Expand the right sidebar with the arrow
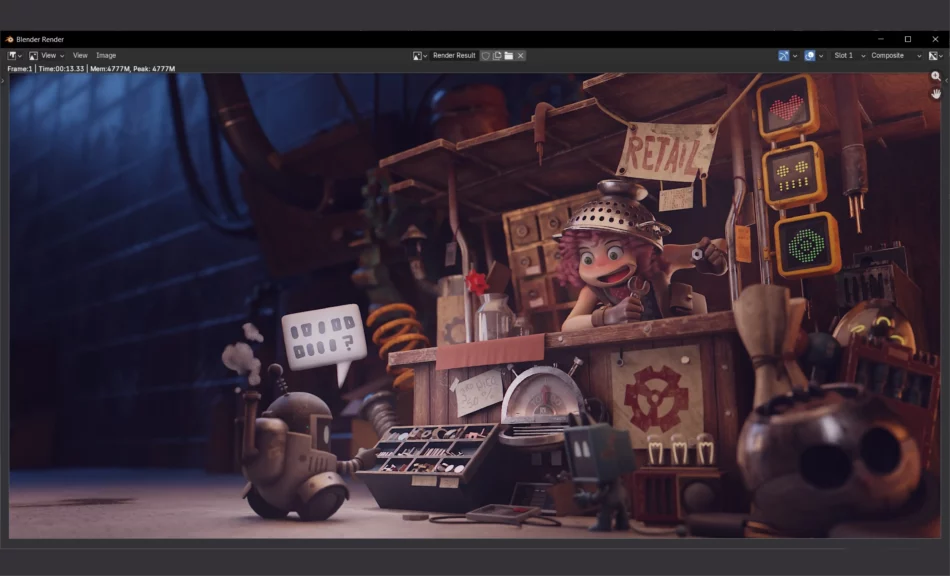950x576 pixels. tap(946, 80)
